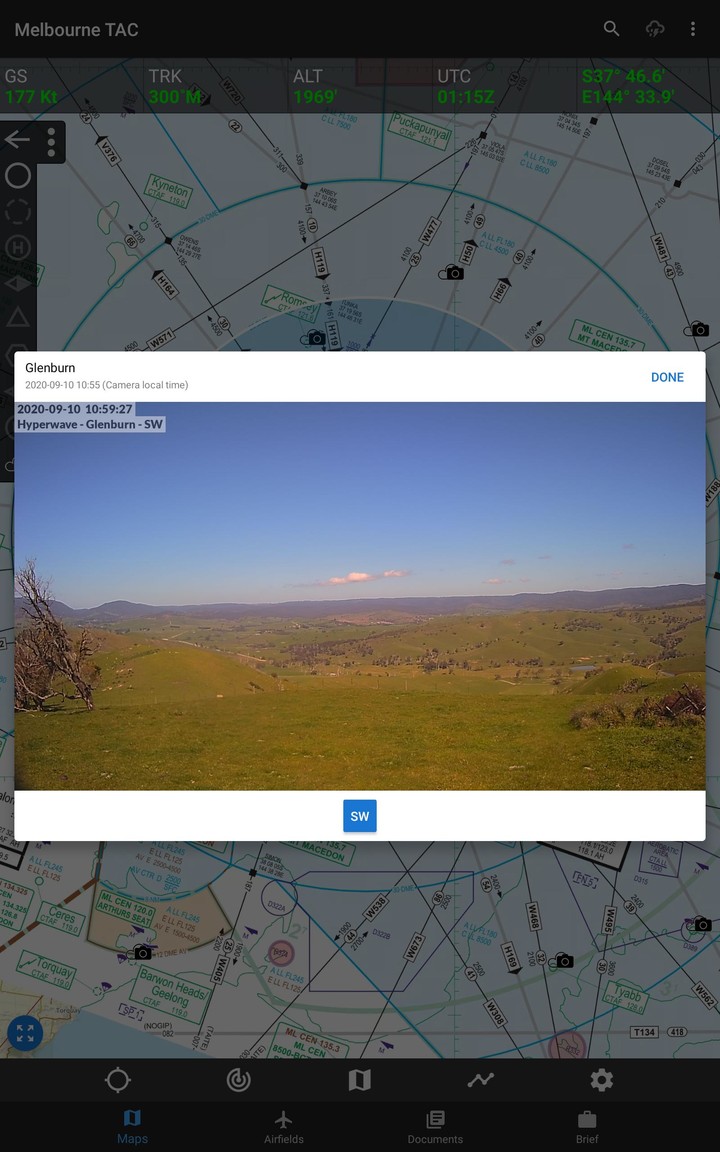
Task: Select the SW camera direction button
Action: [360, 816]
